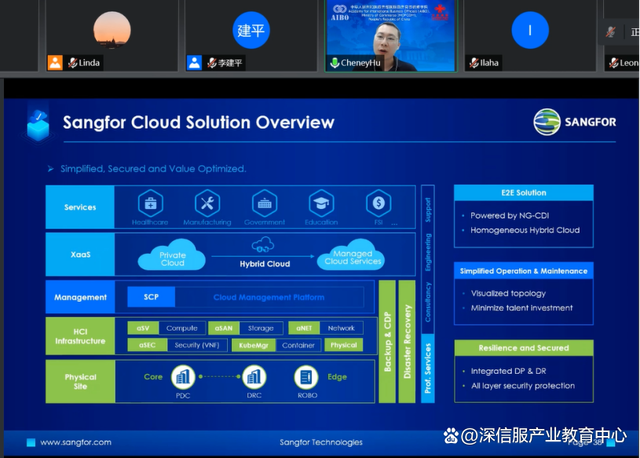Image resolution: width=640 pixels, height=458 pixels.
Task: Click the Government hexagon icon
Action: [264, 203]
